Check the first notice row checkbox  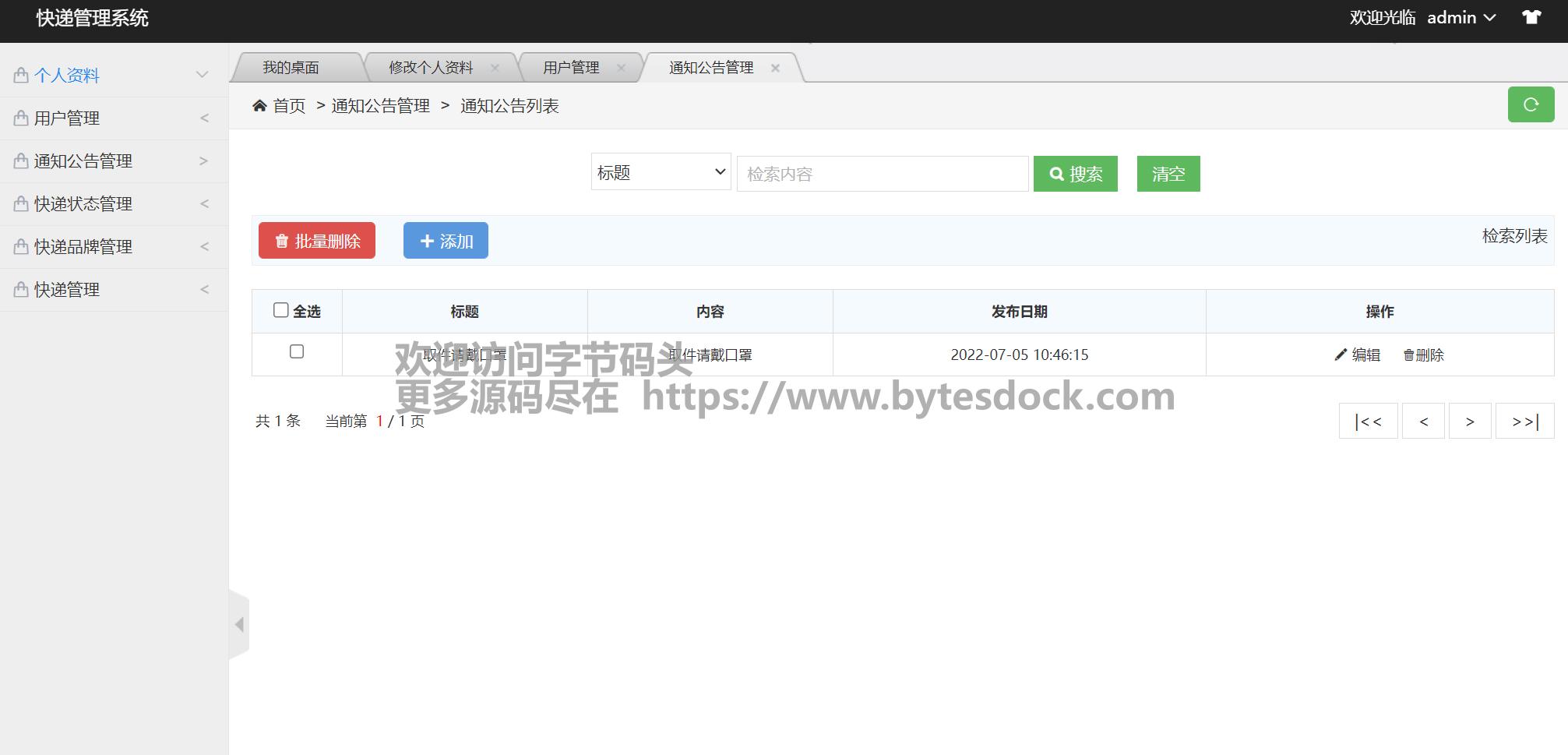(297, 352)
